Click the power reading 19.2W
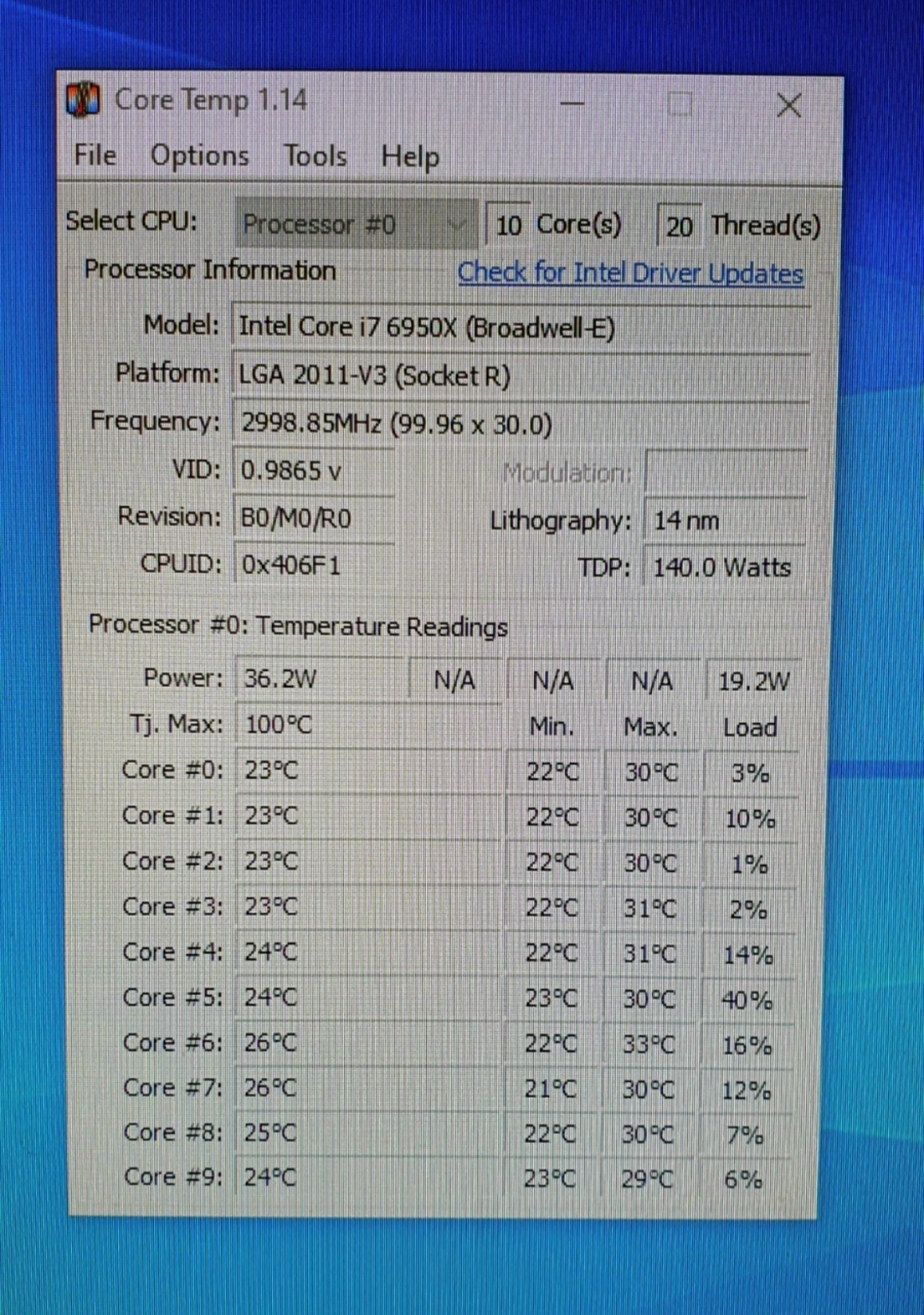924x1315 pixels. point(753,682)
